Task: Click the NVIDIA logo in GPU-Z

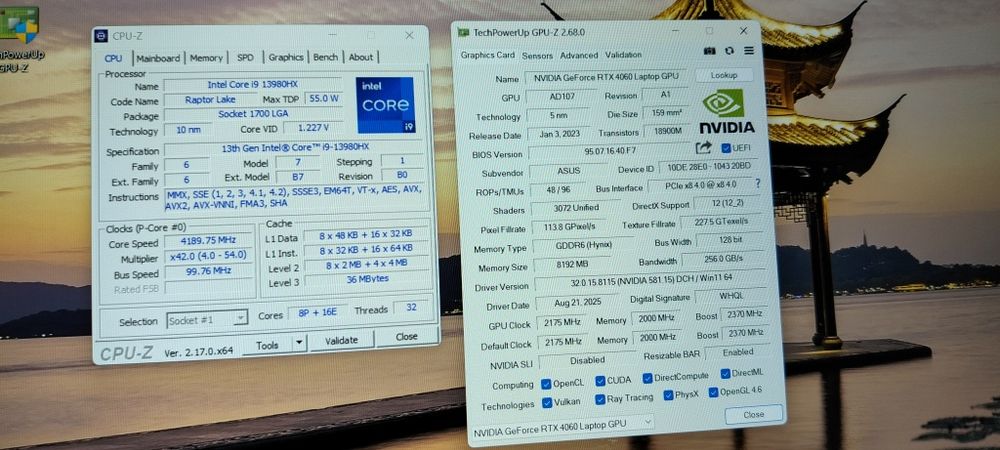Action: (726, 112)
